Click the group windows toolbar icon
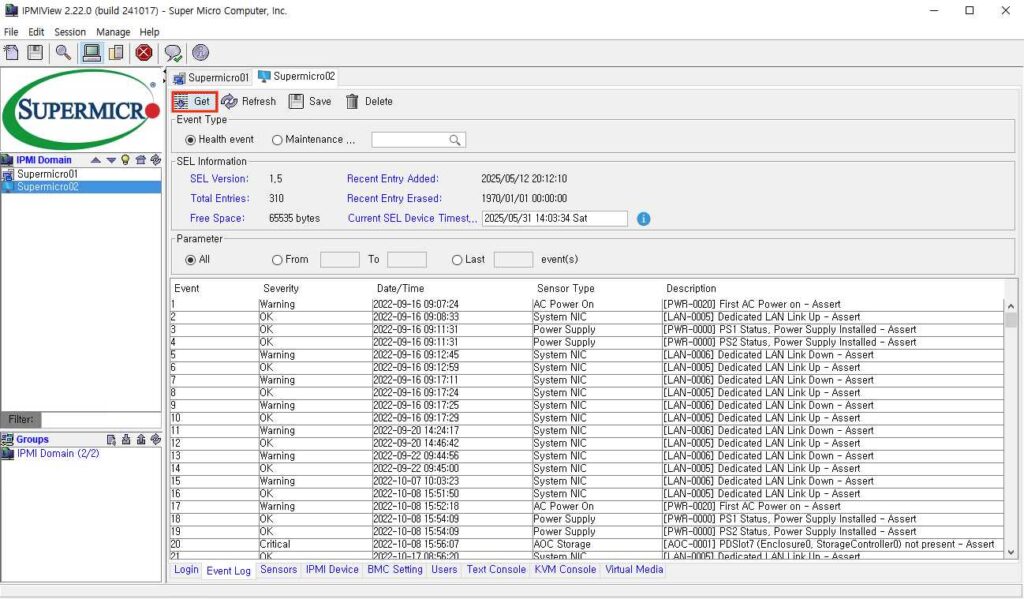 coord(116,52)
